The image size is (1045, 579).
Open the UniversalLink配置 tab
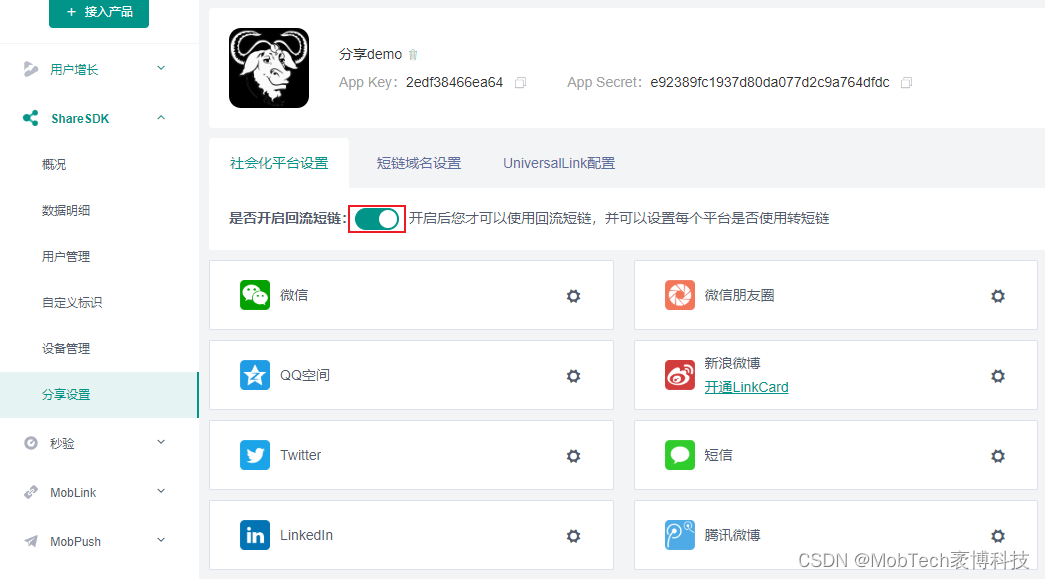click(x=559, y=161)
